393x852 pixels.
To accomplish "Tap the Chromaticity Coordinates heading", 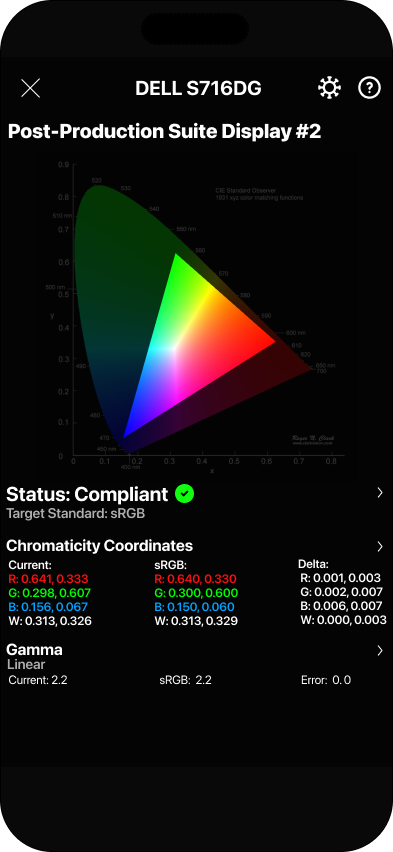I will click(x=99, y=546).
